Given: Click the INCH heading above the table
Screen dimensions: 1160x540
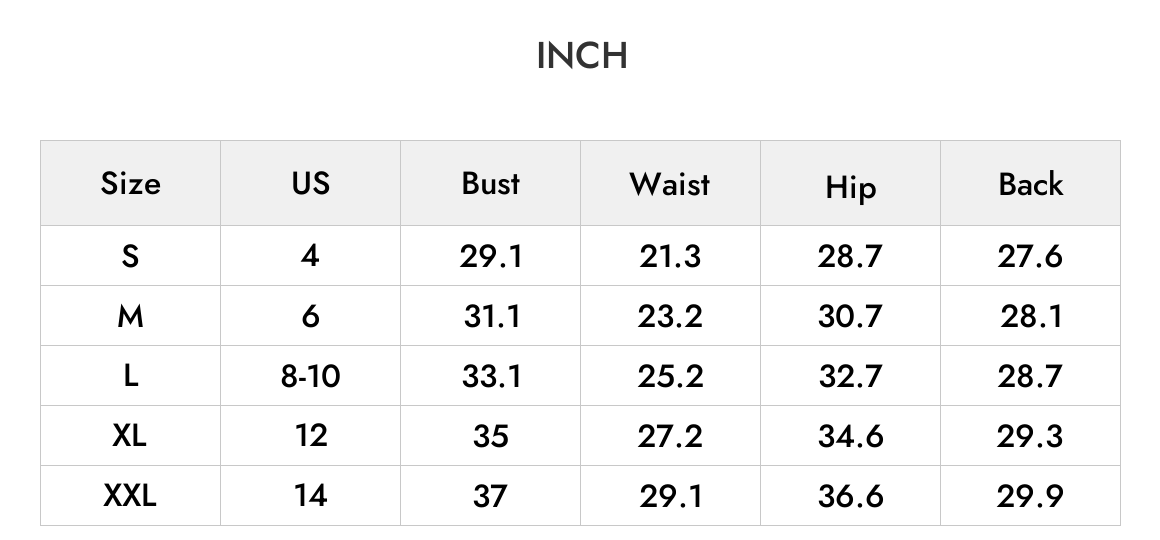Looking at the screenshot, I should [x=582, y=56].
